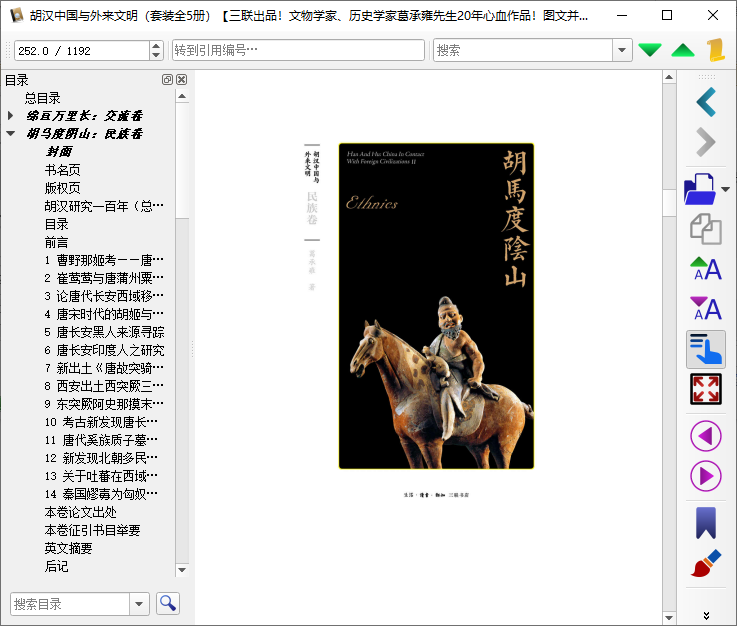Float the 目录 panel with undock icon
Screen dimensions: 737x626
[167, 79]
